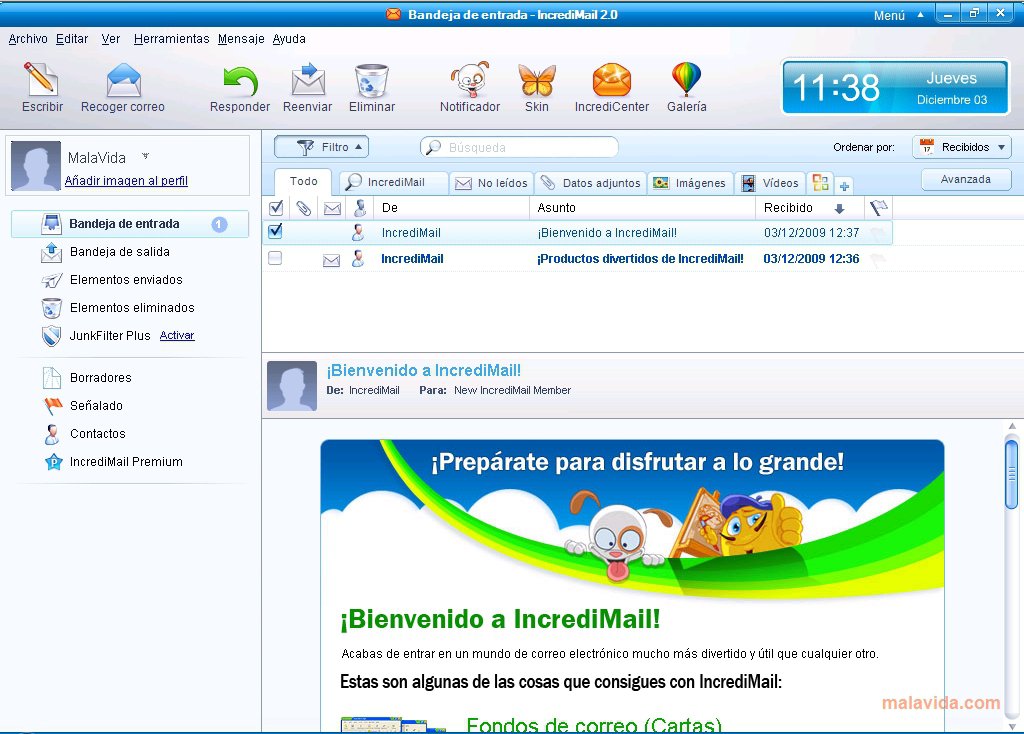Click the Escribir compose icon
Image resolution: width=1024 pixels, height=734 pixels.
point(42,80)
